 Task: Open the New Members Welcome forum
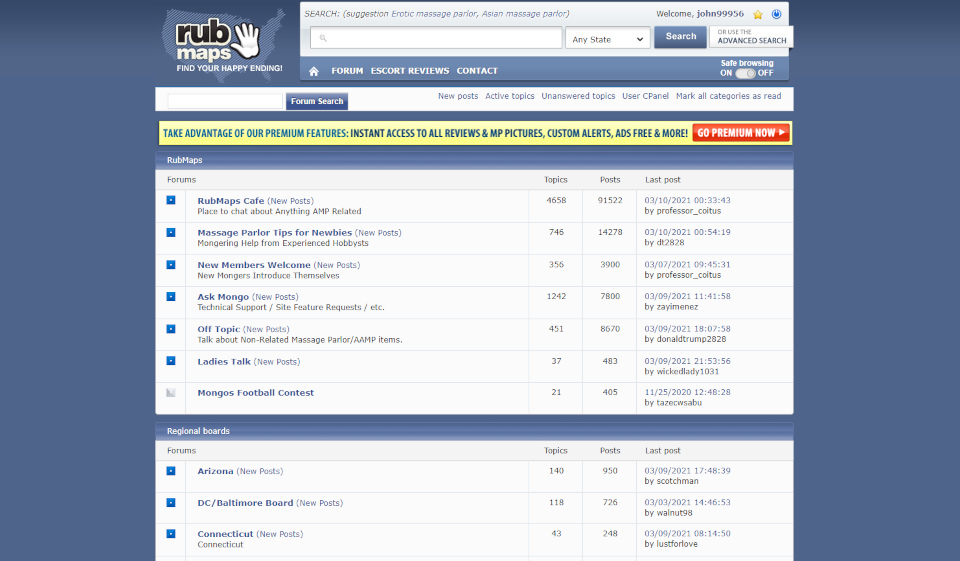click(x=253, y=265)
